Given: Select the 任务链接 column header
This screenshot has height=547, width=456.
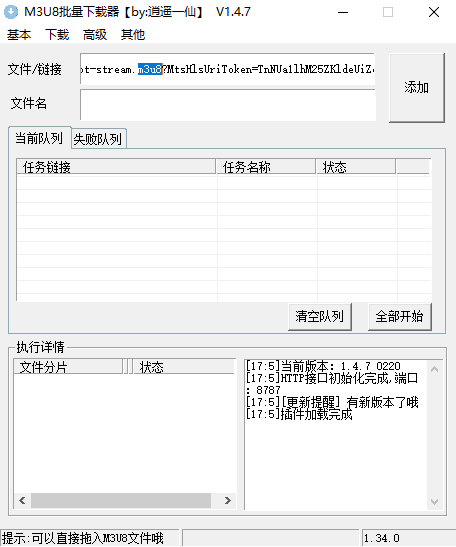Looking at the screenshot, I should (116, 167).
